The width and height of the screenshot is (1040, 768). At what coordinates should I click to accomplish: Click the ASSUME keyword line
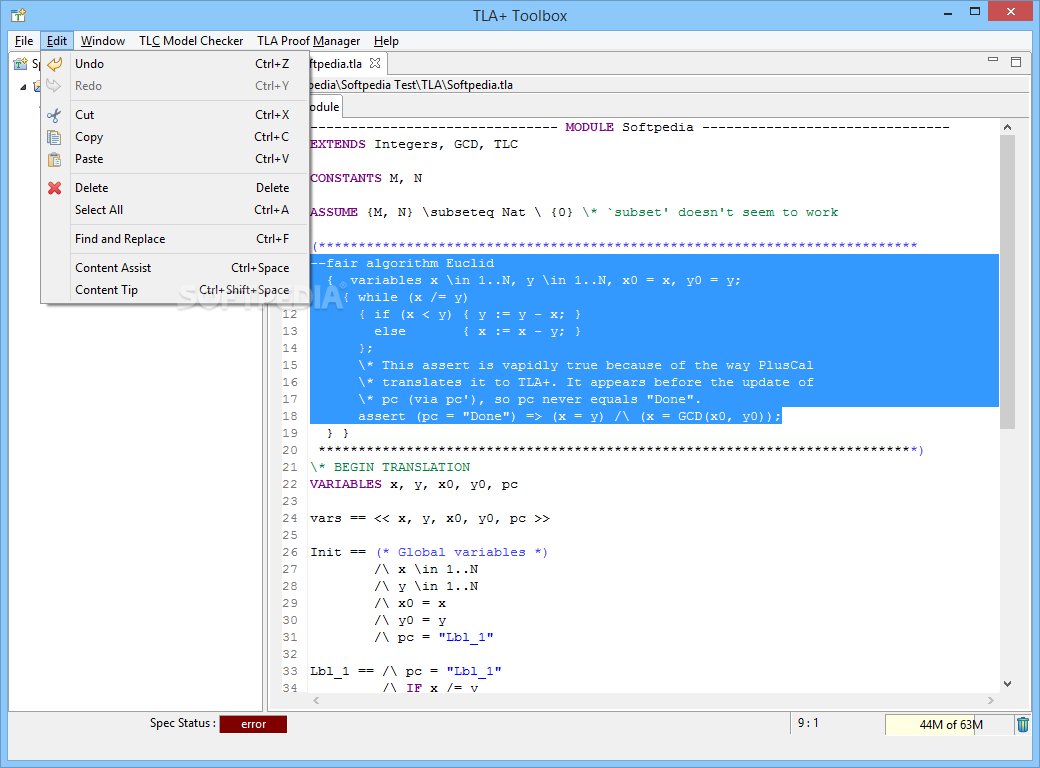(574, 212)
